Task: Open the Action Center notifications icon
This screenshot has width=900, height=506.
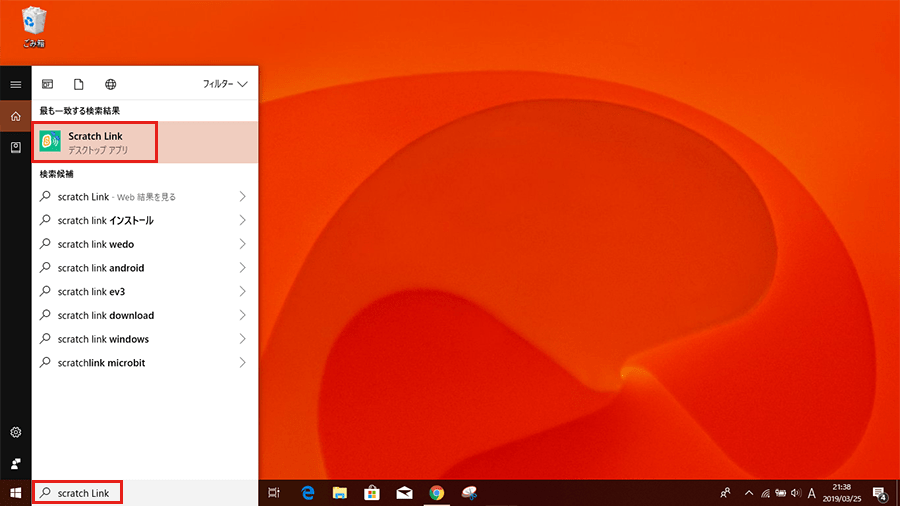Action: 880,493
